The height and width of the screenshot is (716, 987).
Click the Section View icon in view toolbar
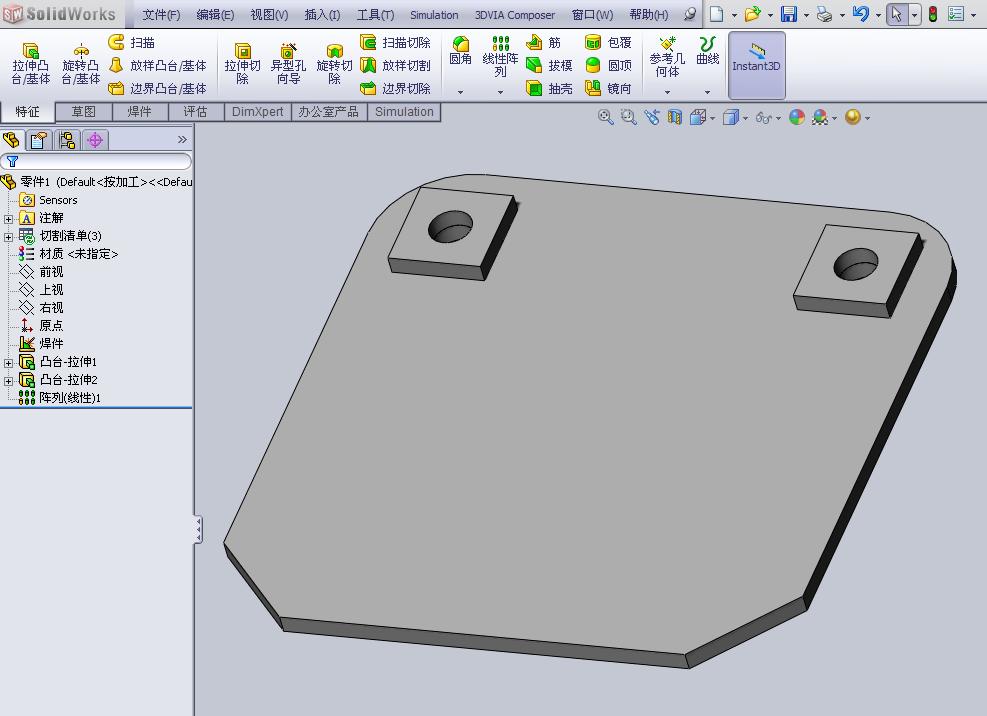coord(675,117)
